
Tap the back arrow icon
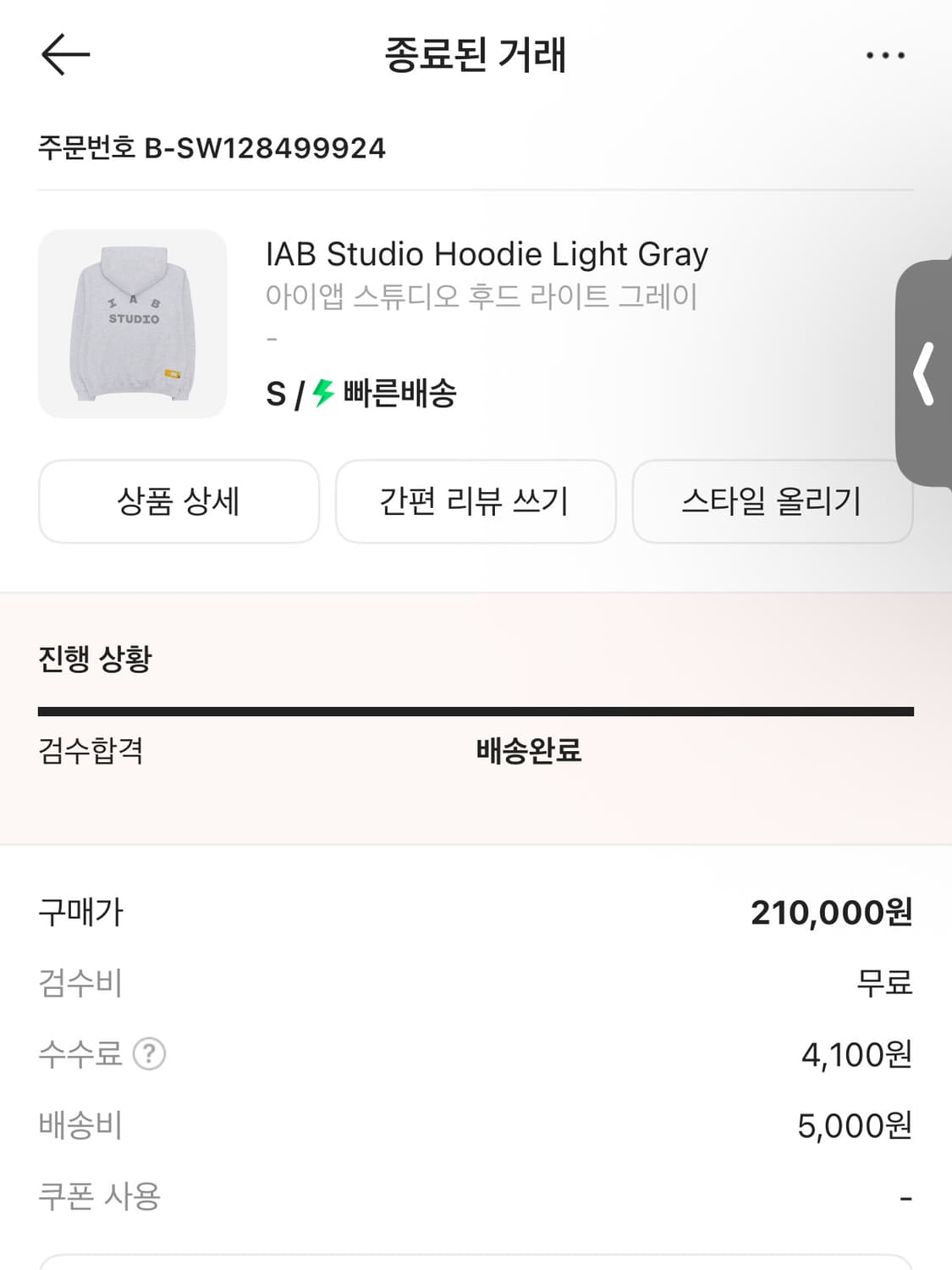[x=65, y=55]
